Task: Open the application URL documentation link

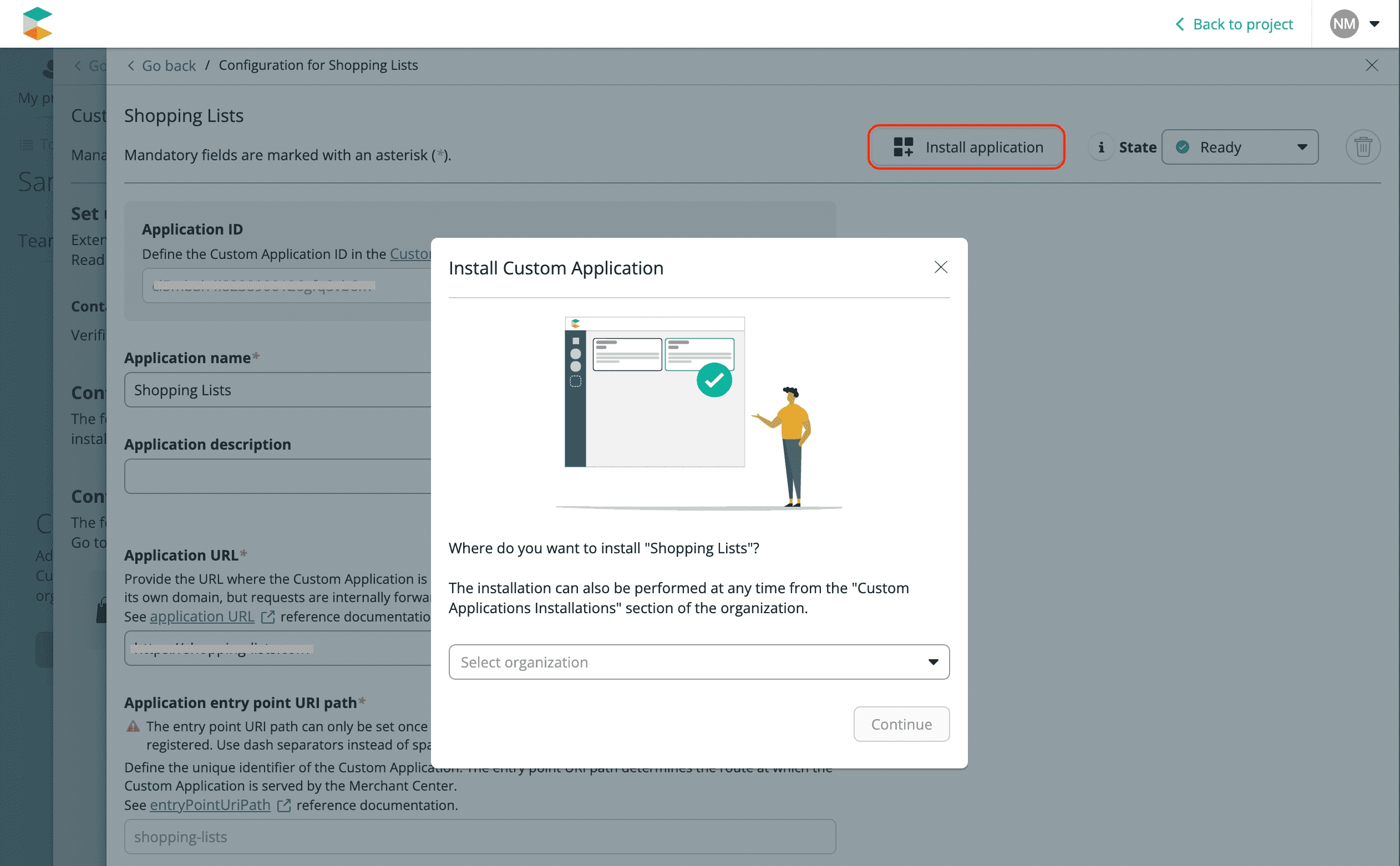Action: click(x=202, y=617)
